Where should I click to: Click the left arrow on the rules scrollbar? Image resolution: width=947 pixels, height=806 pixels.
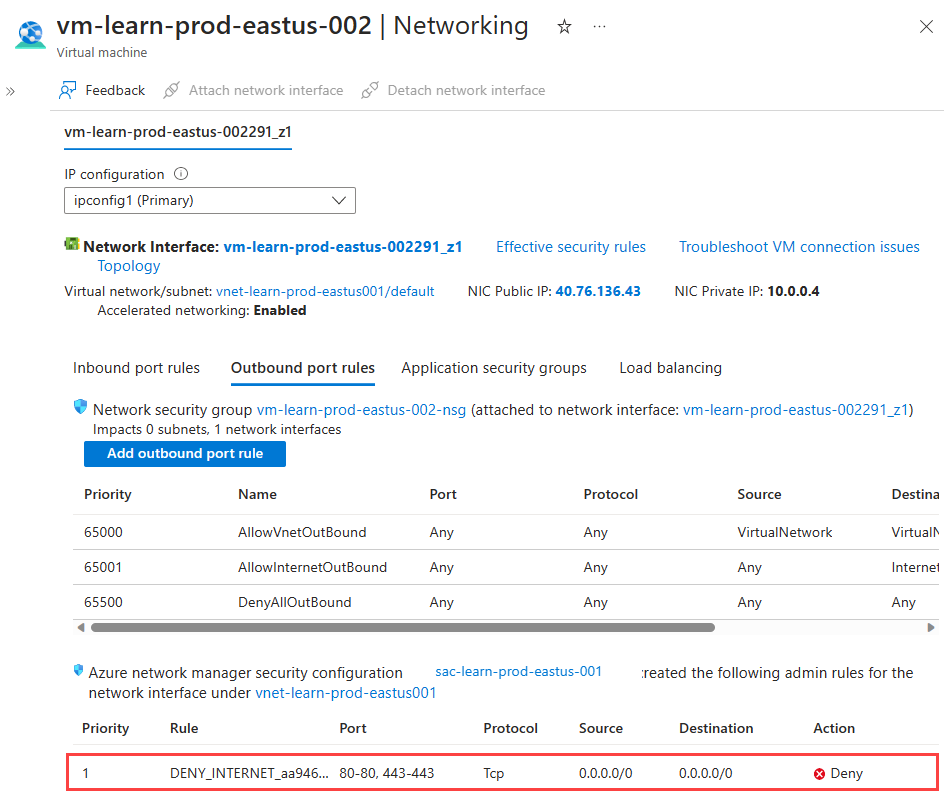tap(79, 627)
